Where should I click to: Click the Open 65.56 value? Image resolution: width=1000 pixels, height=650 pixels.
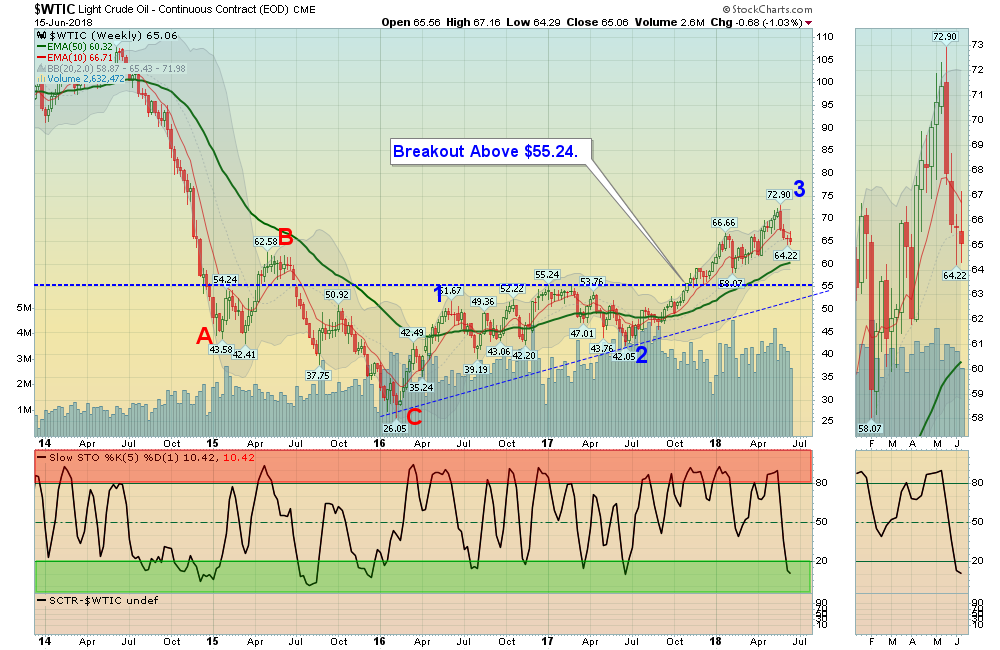pos(411,22)
